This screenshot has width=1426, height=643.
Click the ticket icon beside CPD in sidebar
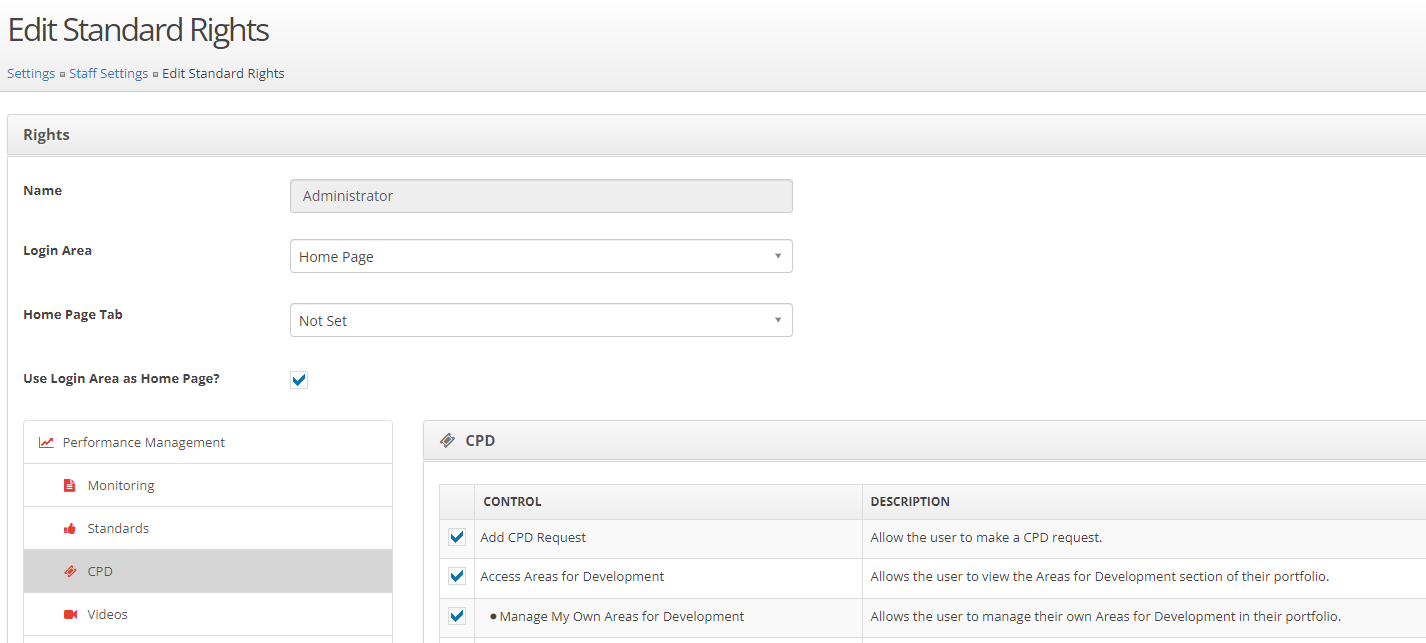[x=70, y=572]
